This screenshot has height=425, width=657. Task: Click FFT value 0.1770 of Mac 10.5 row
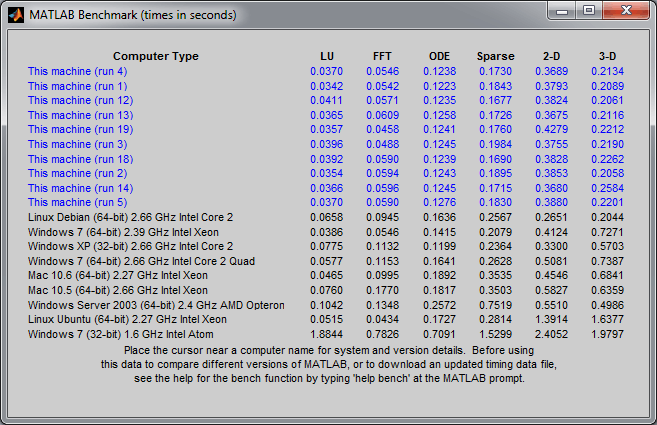pos(383,290)
